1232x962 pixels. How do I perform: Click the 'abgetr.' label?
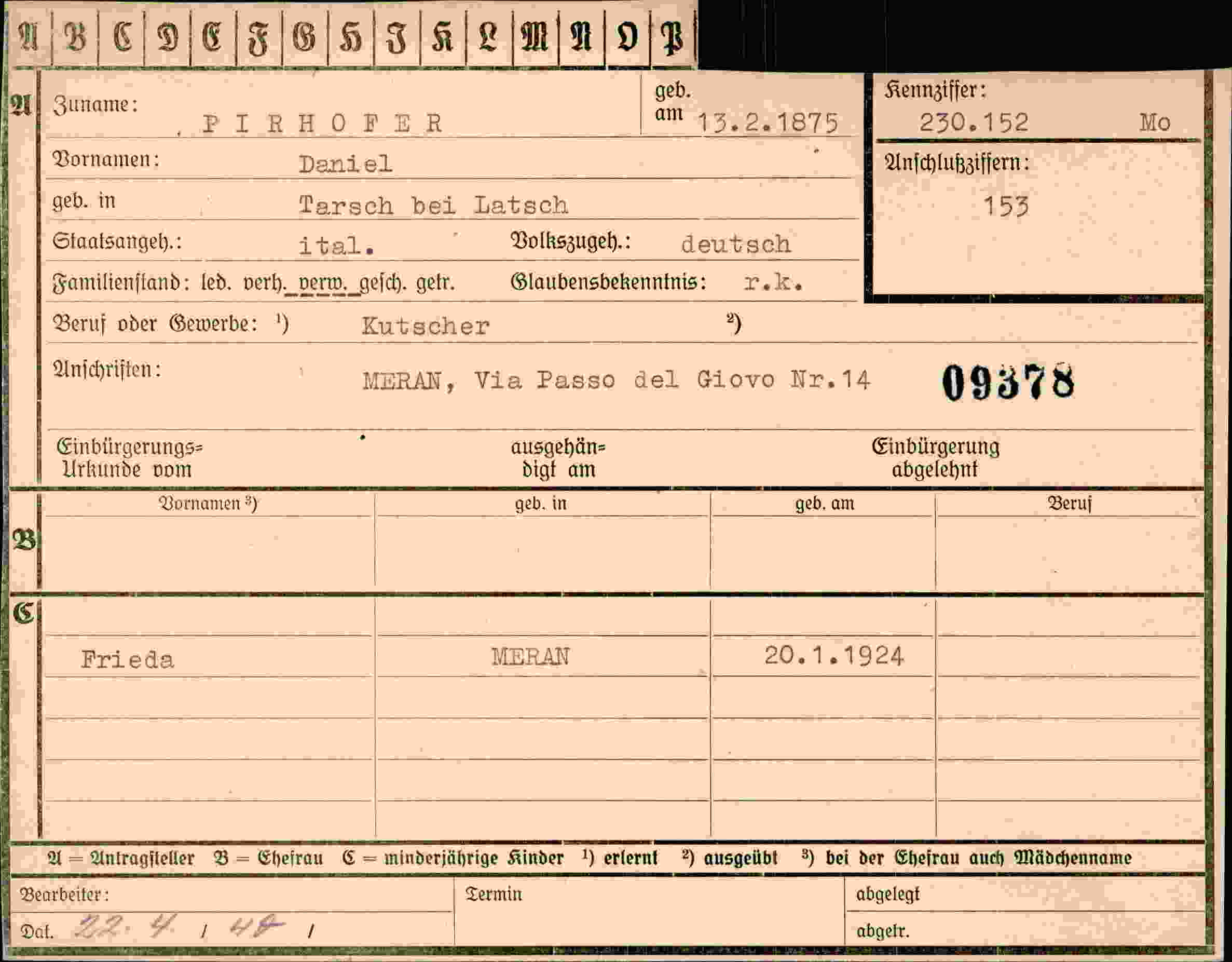point(883,931)
